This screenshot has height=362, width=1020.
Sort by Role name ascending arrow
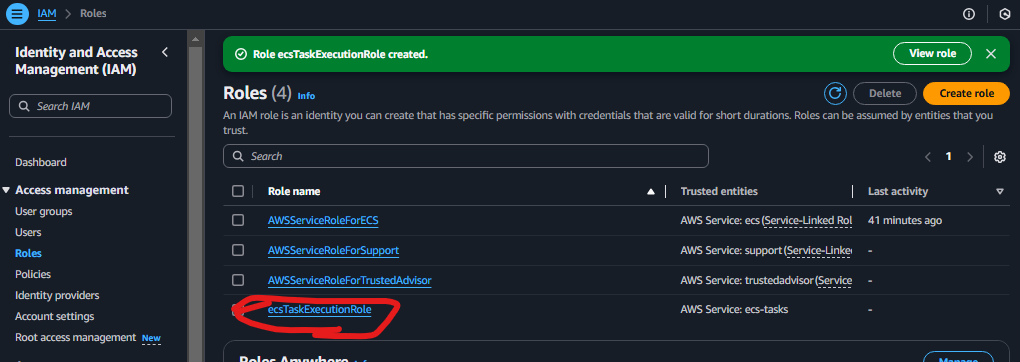[x=651, y=191]
